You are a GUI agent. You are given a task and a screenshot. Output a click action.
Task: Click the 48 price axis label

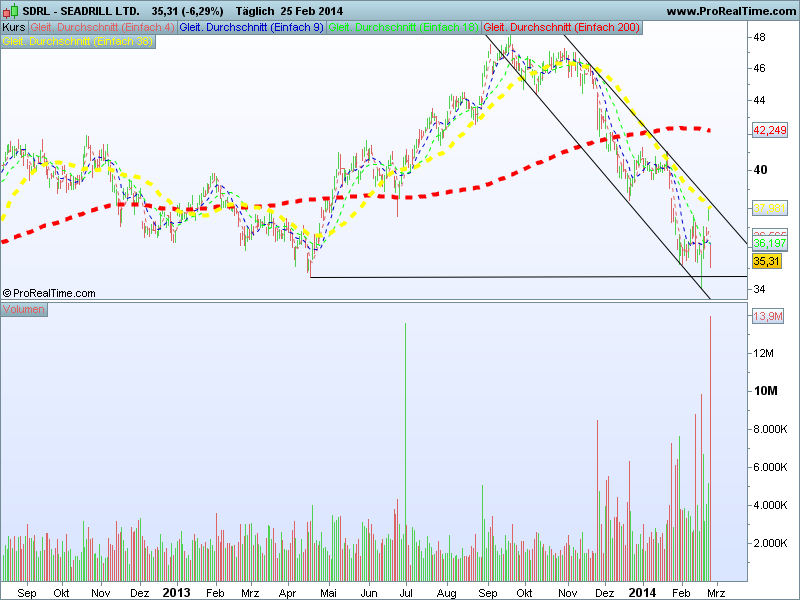point(759,37)
